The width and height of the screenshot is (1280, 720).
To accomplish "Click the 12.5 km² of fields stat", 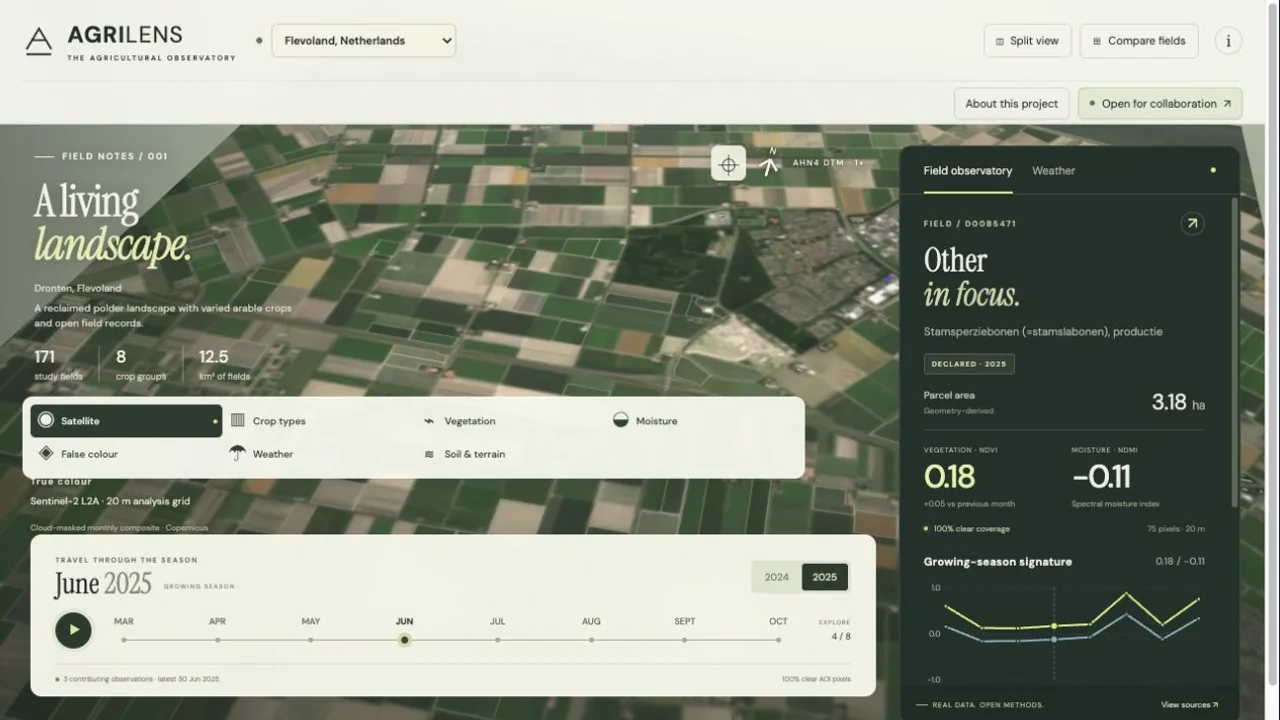I will [x=224, y=365].
